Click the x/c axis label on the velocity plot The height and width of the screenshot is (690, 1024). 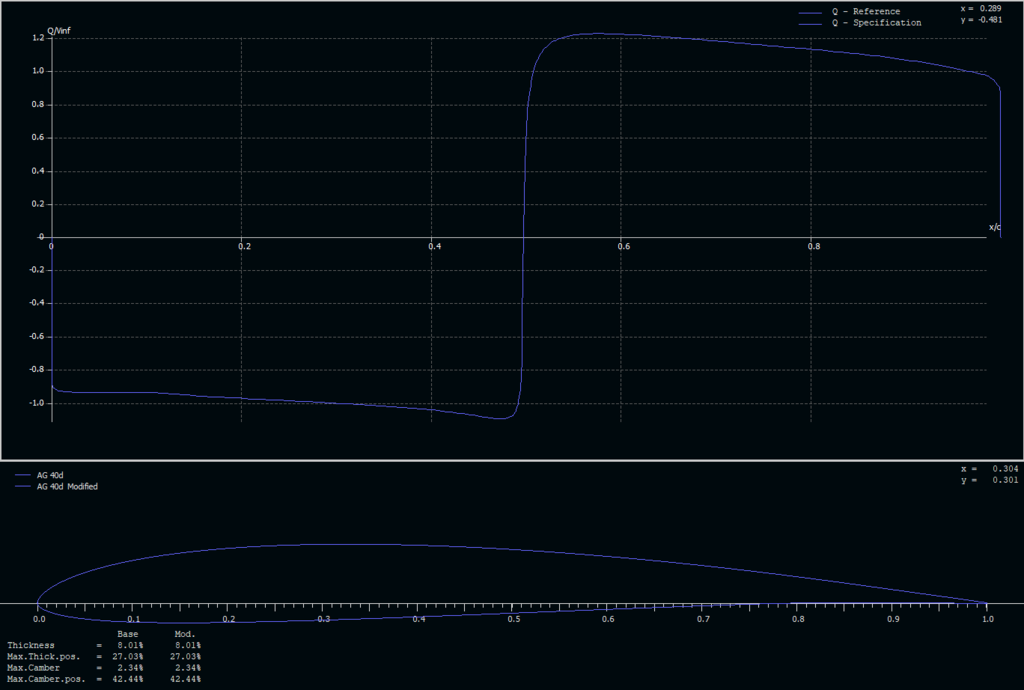pyautogui.click(x=995, y=225)
